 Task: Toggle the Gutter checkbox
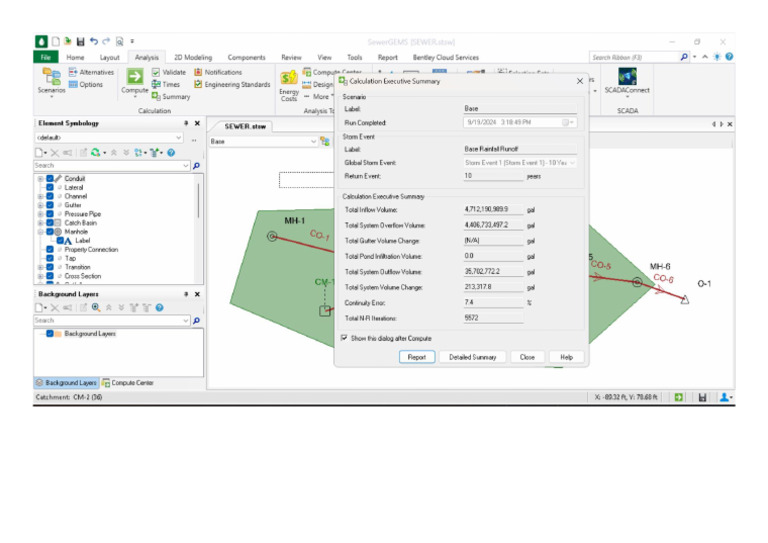click(50, 205)
